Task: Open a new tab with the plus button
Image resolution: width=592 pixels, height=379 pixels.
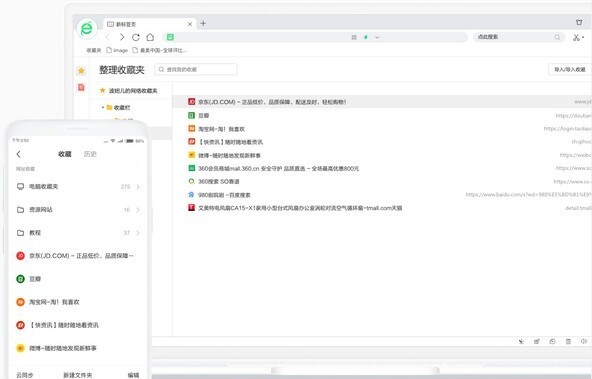Action: [x=203, y=23]
